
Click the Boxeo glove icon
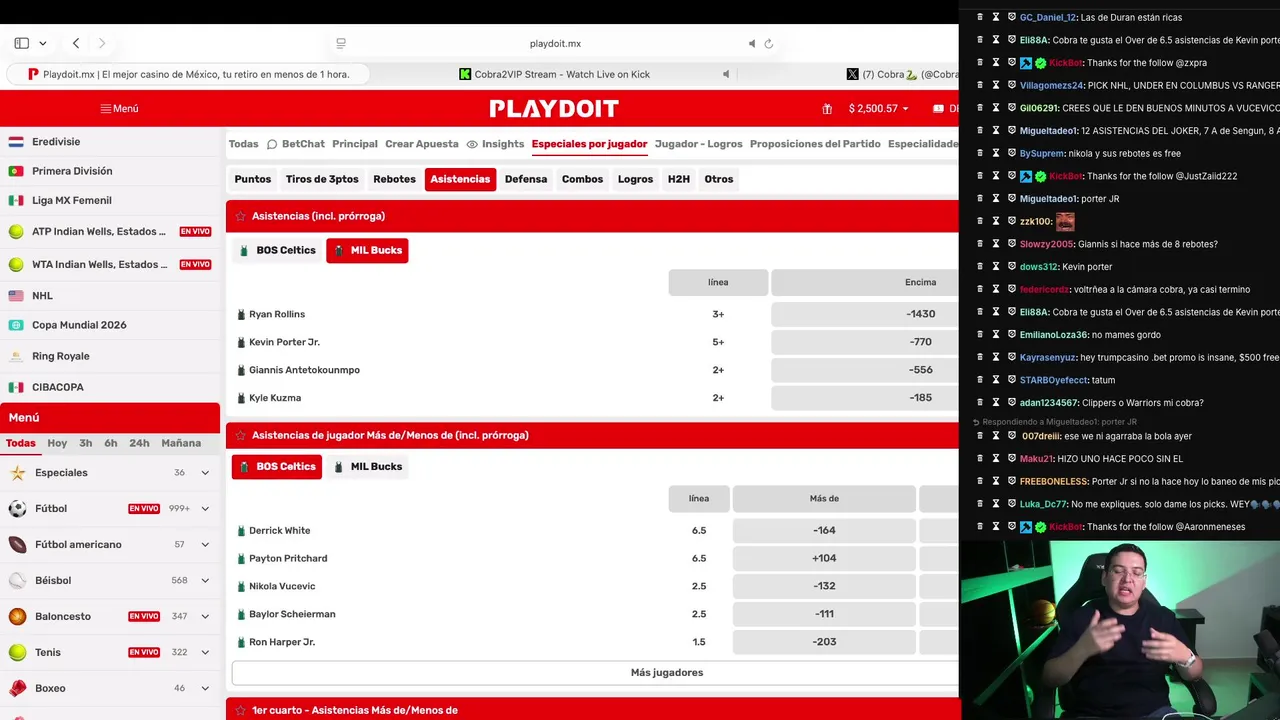coord(17,688)
